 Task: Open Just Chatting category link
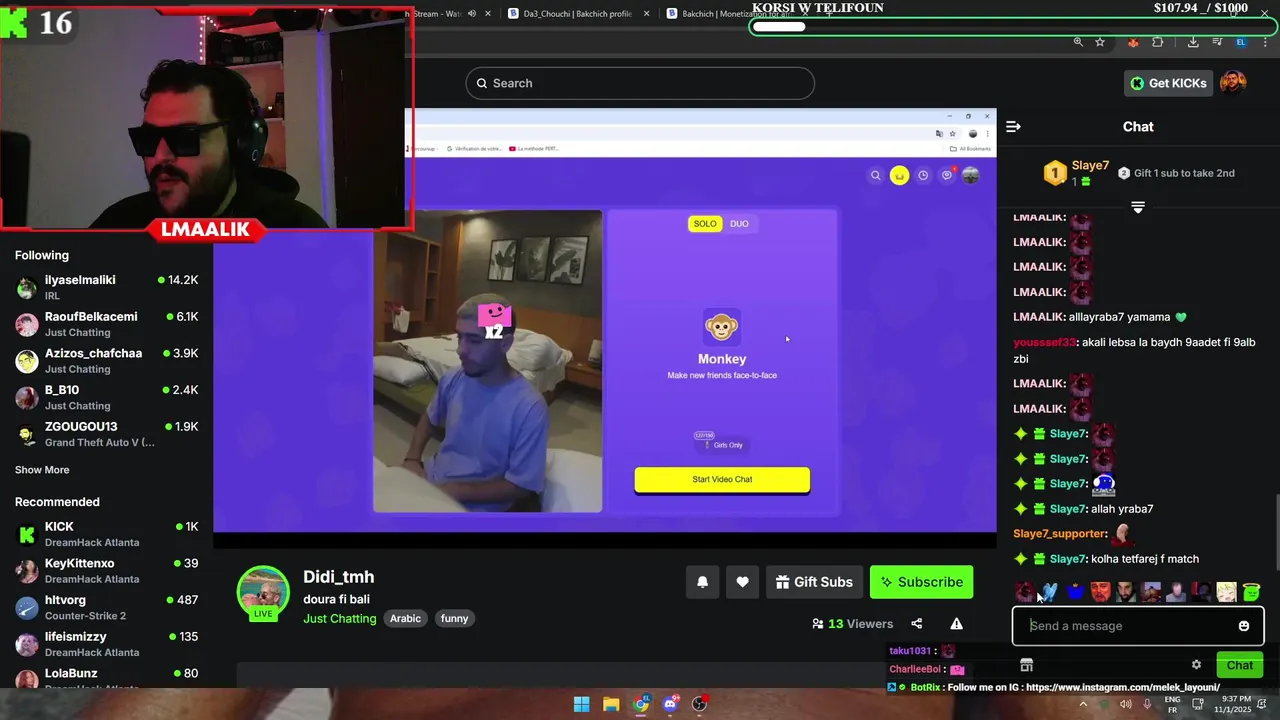[x=340, y=619]
